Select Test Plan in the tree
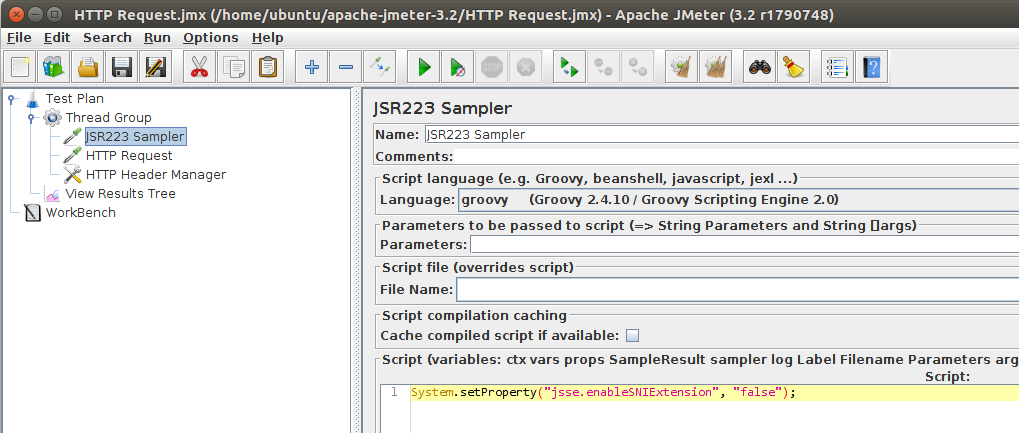1019x433 pixels. [74, 99]
